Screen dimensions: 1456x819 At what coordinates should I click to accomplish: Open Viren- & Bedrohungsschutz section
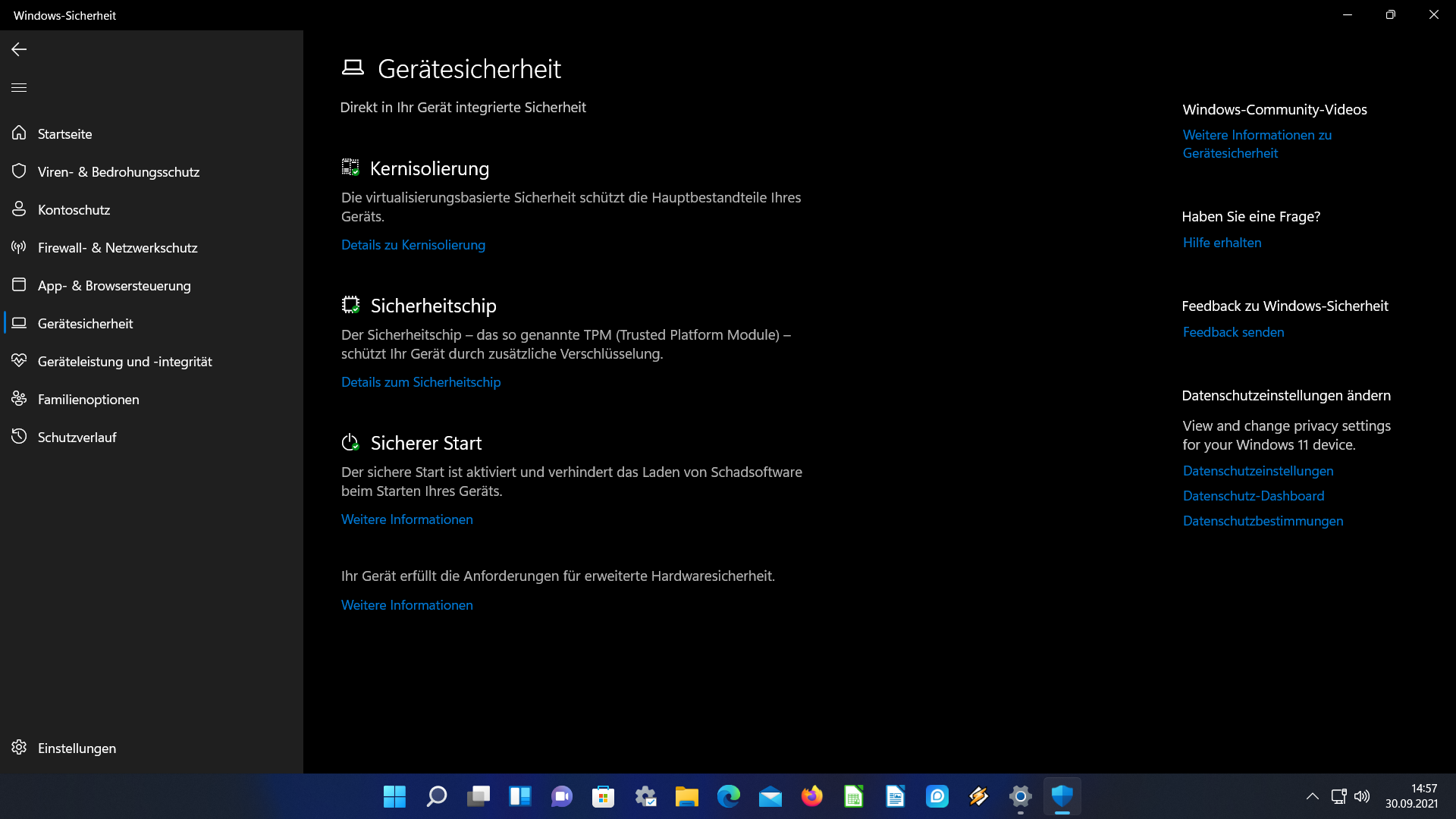click(x=118, y=172)
